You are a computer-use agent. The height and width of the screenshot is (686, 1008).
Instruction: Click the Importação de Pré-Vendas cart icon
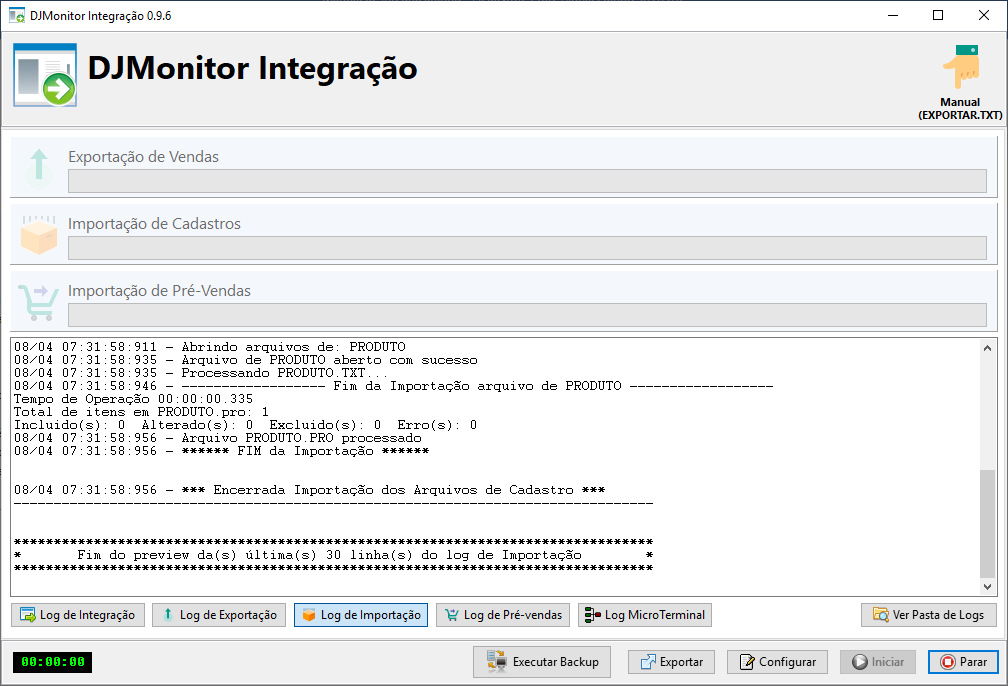pyautogui.click(x=38, y=302)
